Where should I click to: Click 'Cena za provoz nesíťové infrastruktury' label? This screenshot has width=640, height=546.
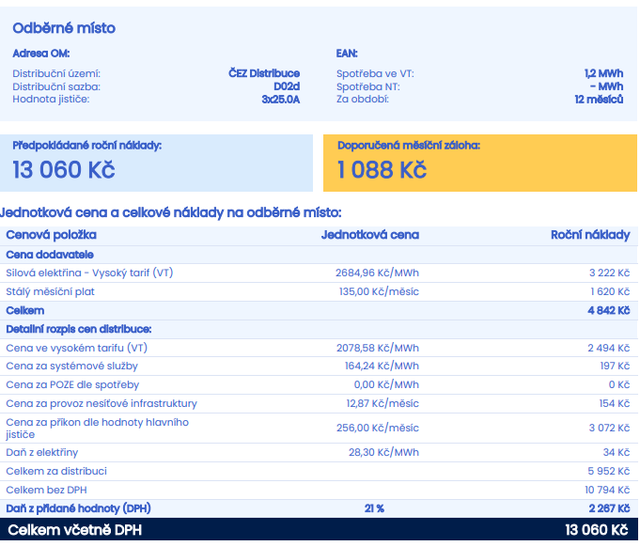101,404
